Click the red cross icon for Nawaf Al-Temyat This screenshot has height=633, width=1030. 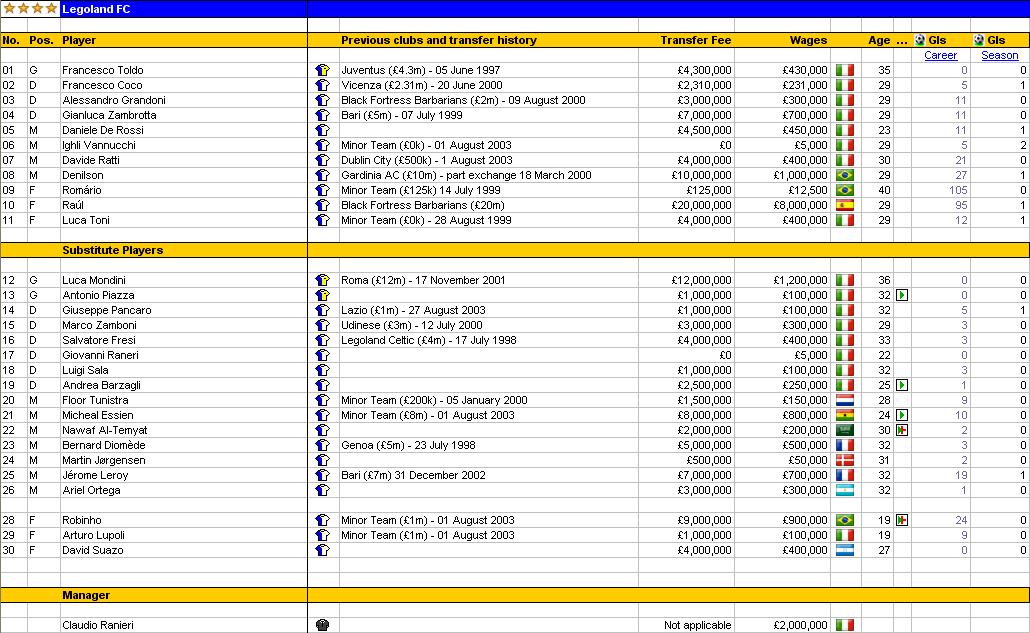902,430
